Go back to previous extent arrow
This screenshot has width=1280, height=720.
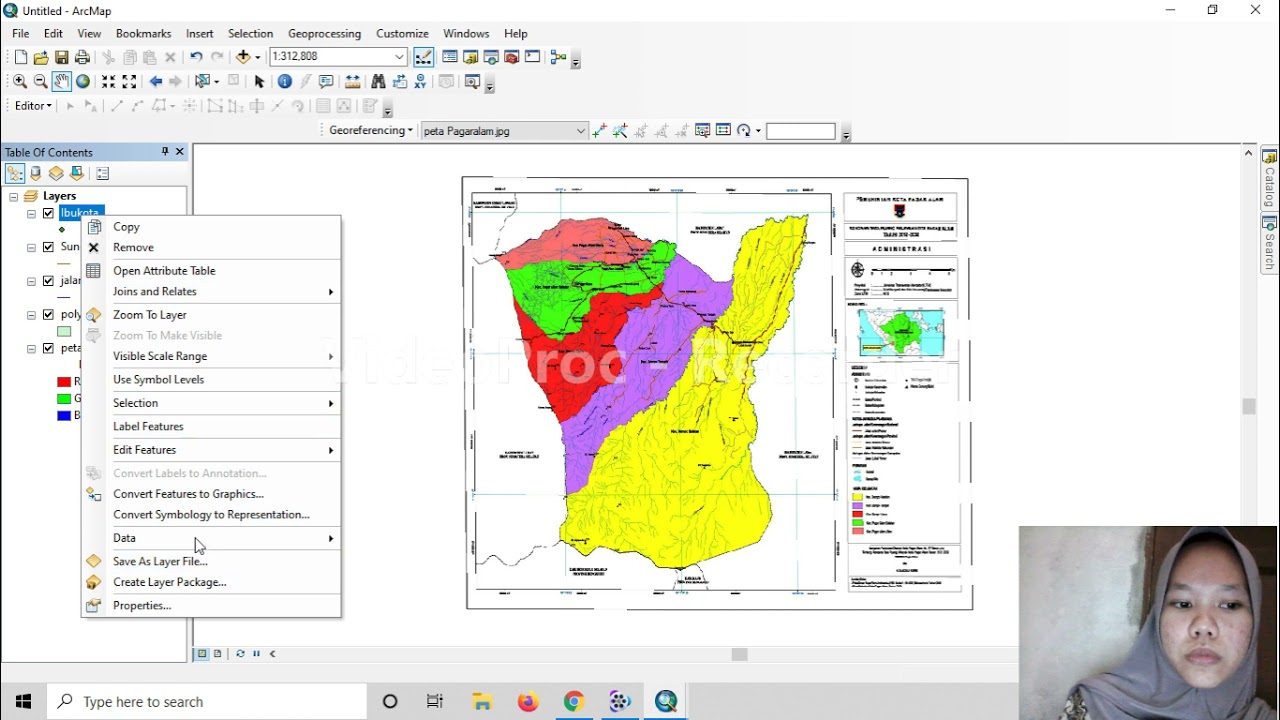point(156,81)
